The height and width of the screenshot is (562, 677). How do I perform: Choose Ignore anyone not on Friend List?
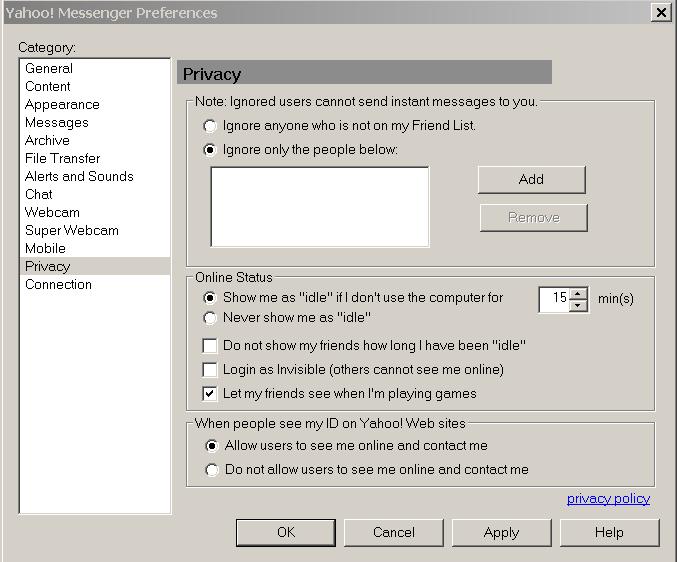click(210, 126)
